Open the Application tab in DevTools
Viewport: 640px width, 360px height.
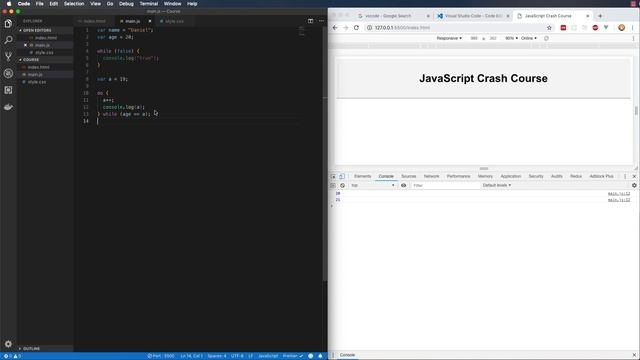tap(511, 176)
